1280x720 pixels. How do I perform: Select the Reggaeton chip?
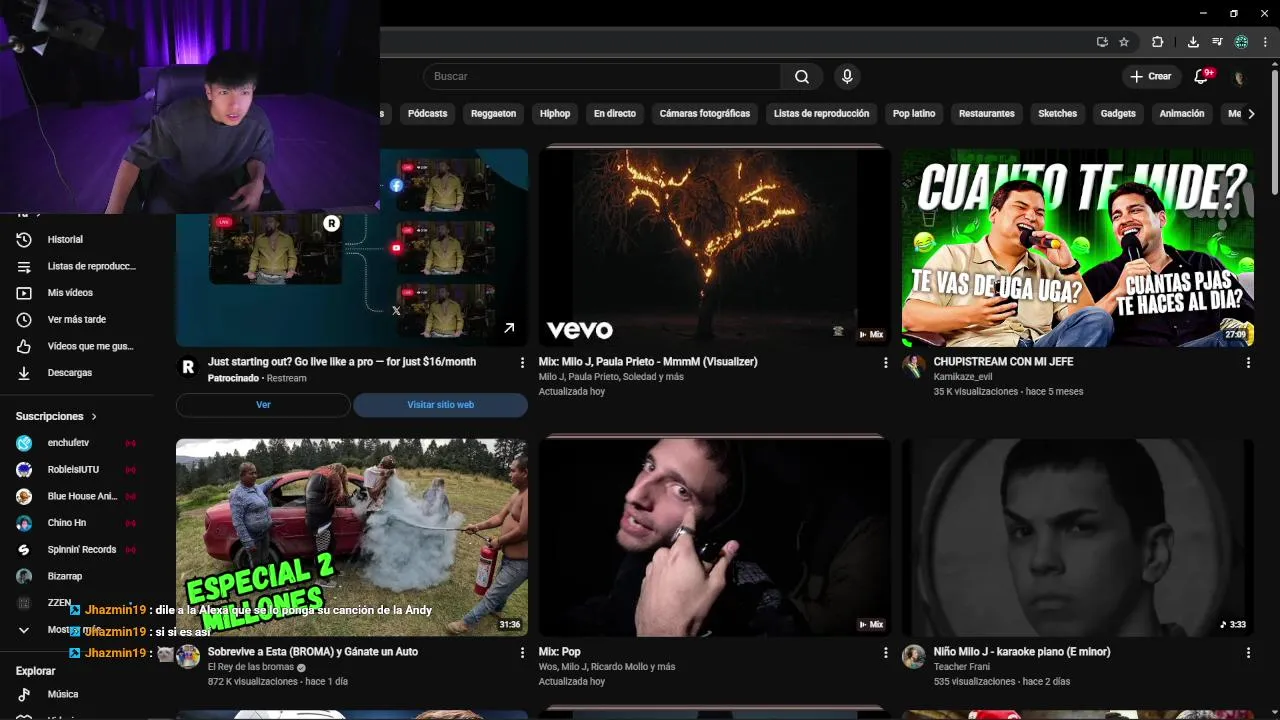493,114
